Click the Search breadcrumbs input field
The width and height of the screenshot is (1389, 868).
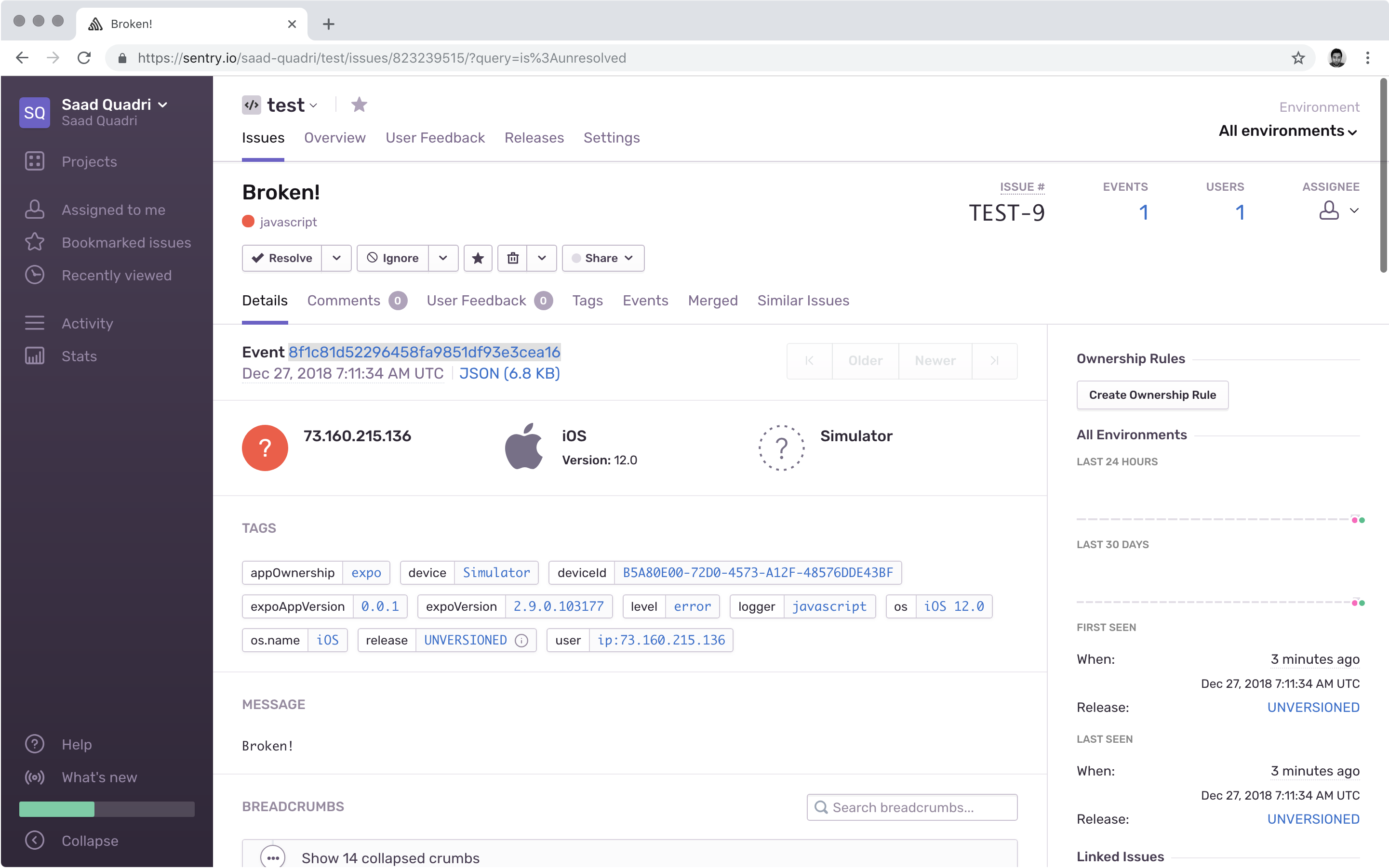tap(912, 806)
